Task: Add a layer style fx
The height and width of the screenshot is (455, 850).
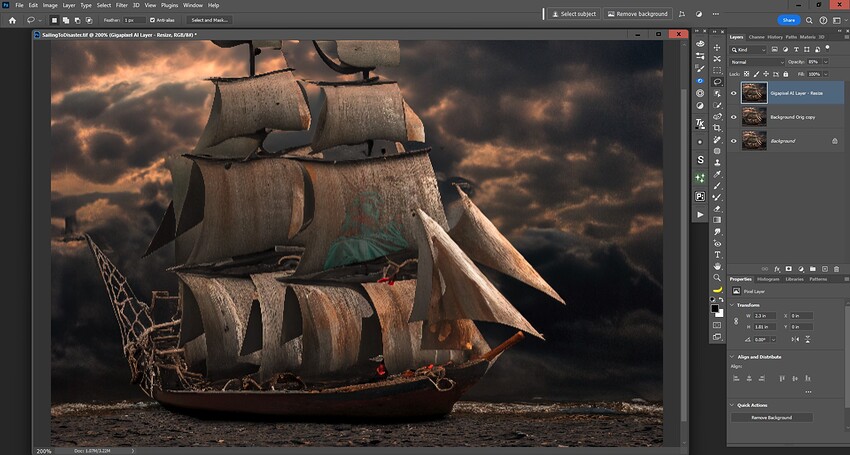Action: point(777,269)
